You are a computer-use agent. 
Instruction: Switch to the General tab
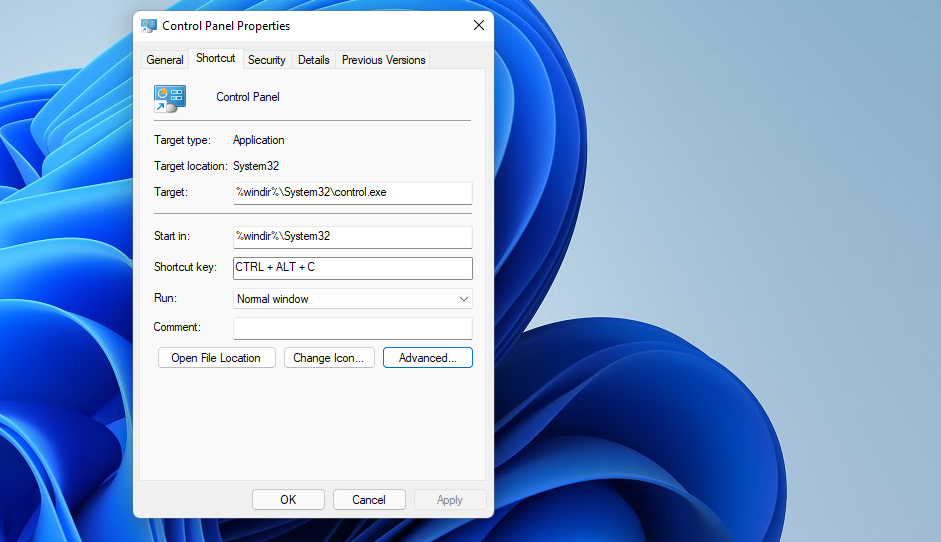(164, 60)
